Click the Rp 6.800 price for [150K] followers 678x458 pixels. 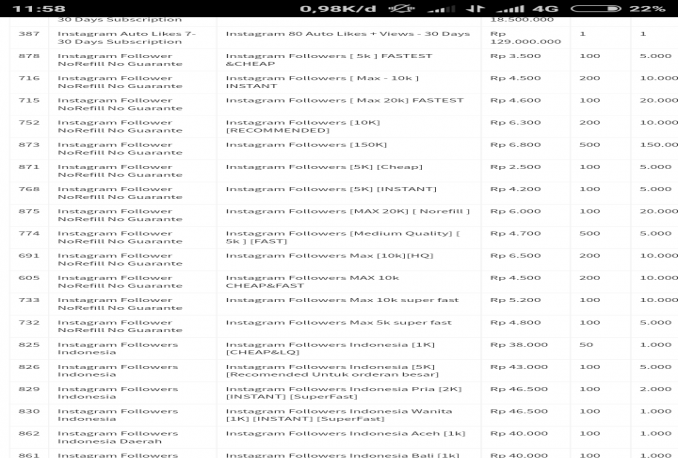point(515,145)
